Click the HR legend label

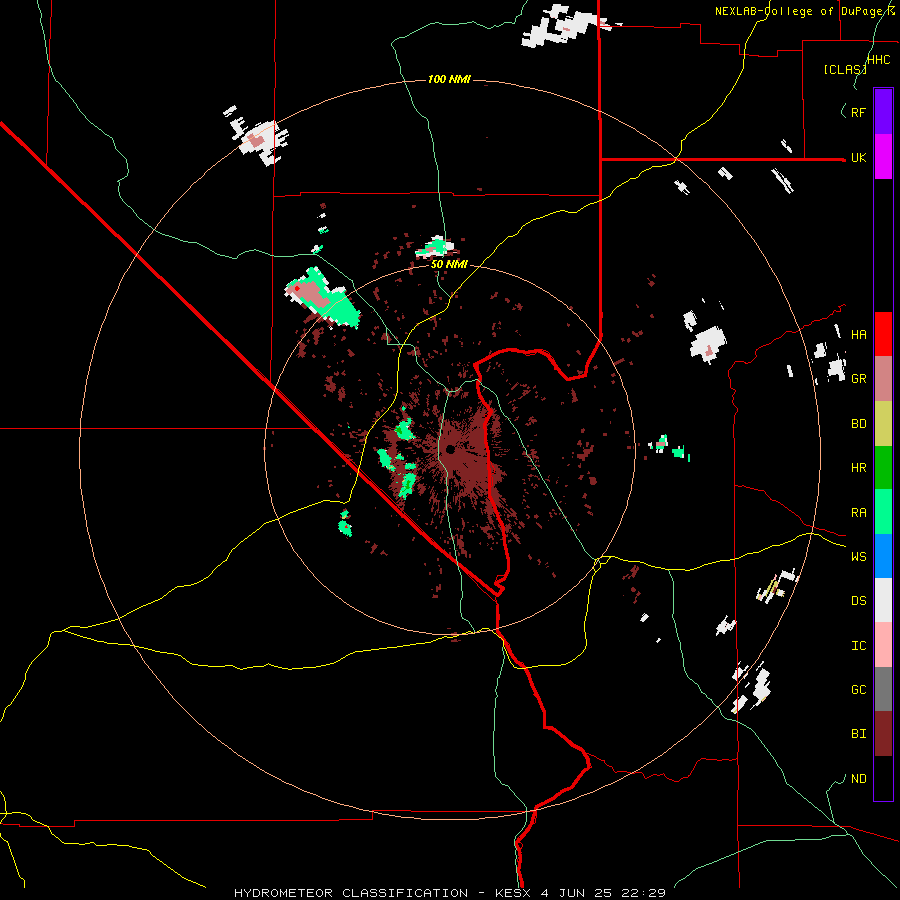(x=858, y=468)
